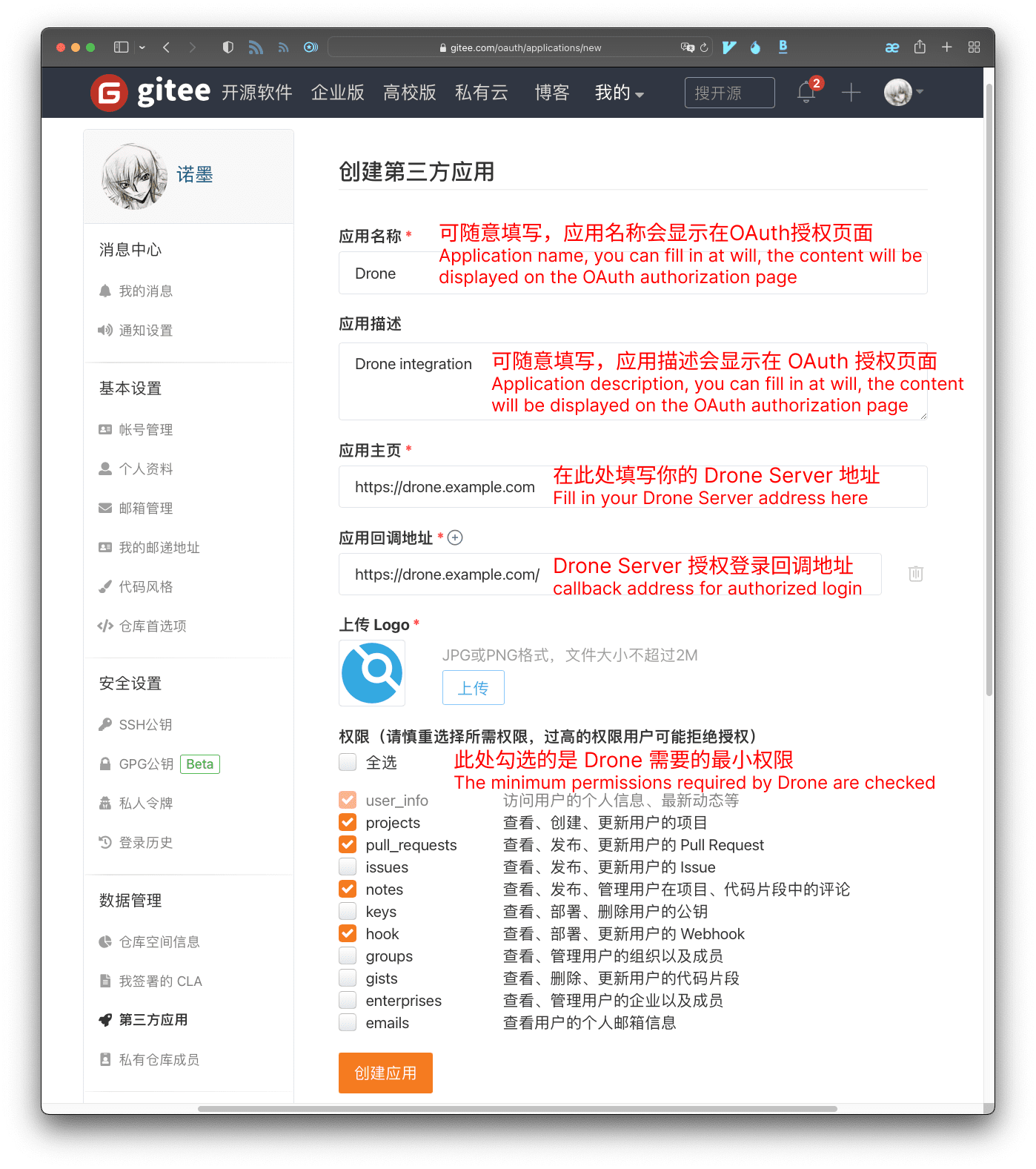Click the B extension icon
Screen dimensions: 1036x1169
tap(783, 47)
